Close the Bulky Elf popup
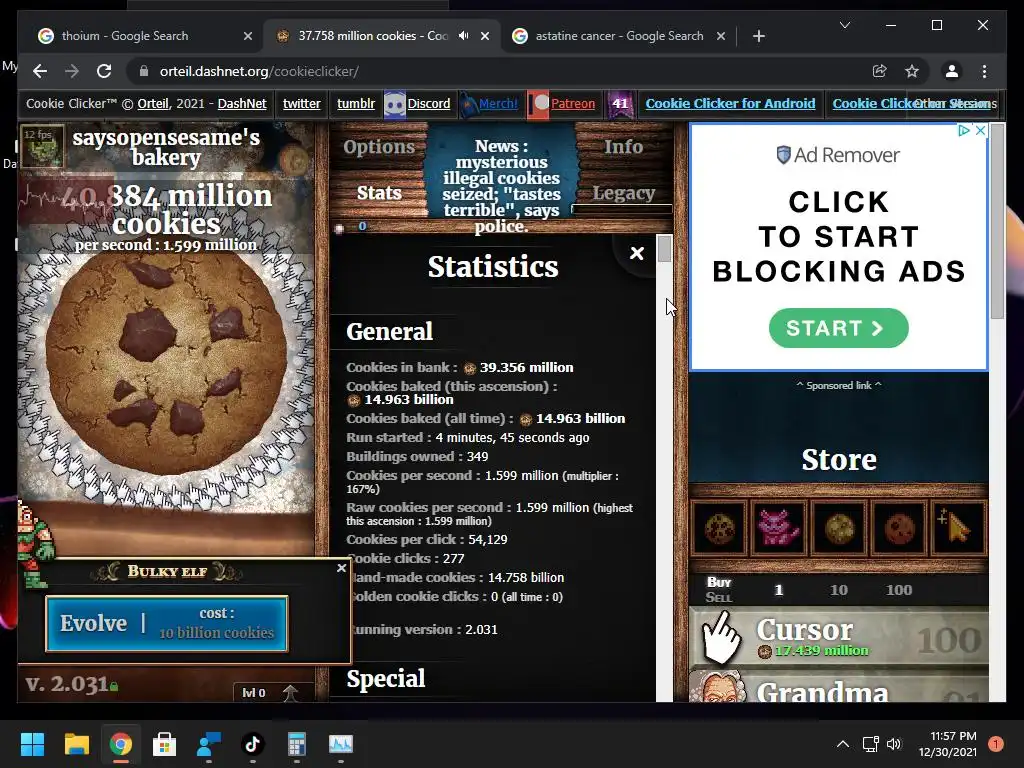The width and height of the screenshot is (1024, 768). (x=341, y=568)
